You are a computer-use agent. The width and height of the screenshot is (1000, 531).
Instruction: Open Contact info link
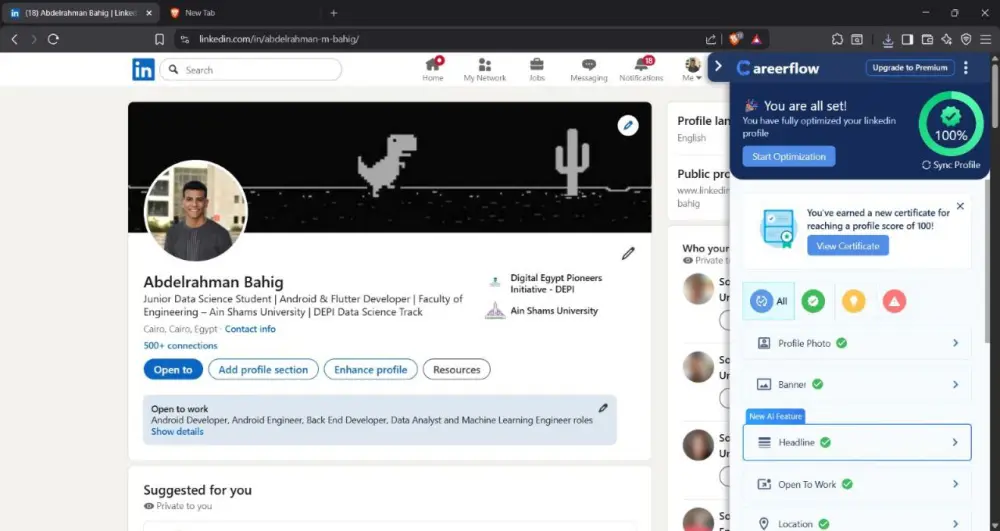pyautogui.click(x=250, y=329)
